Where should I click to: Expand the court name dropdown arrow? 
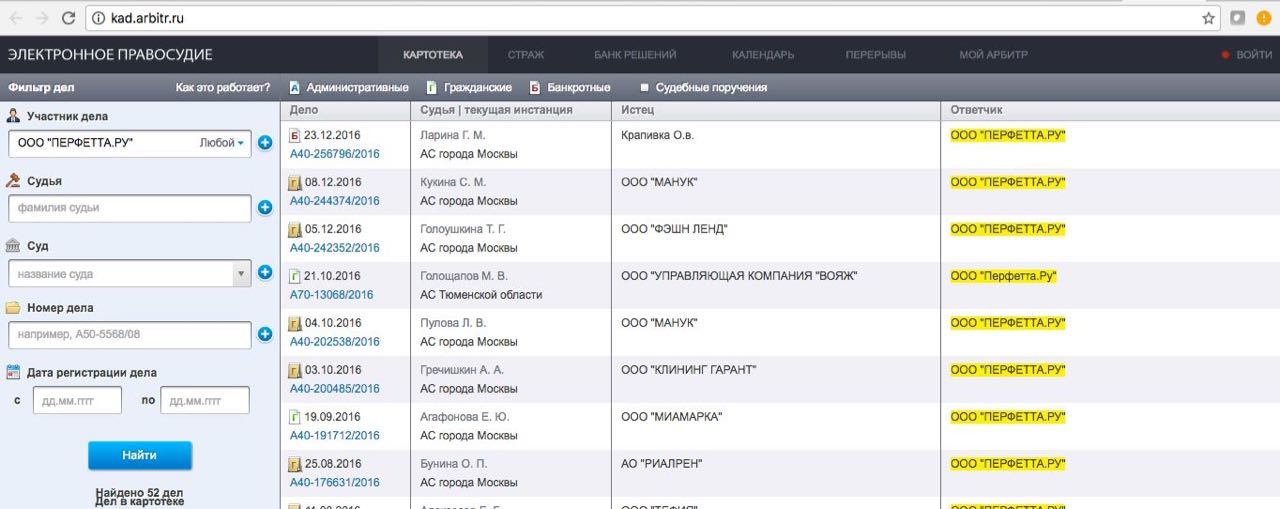coord(240,273)
